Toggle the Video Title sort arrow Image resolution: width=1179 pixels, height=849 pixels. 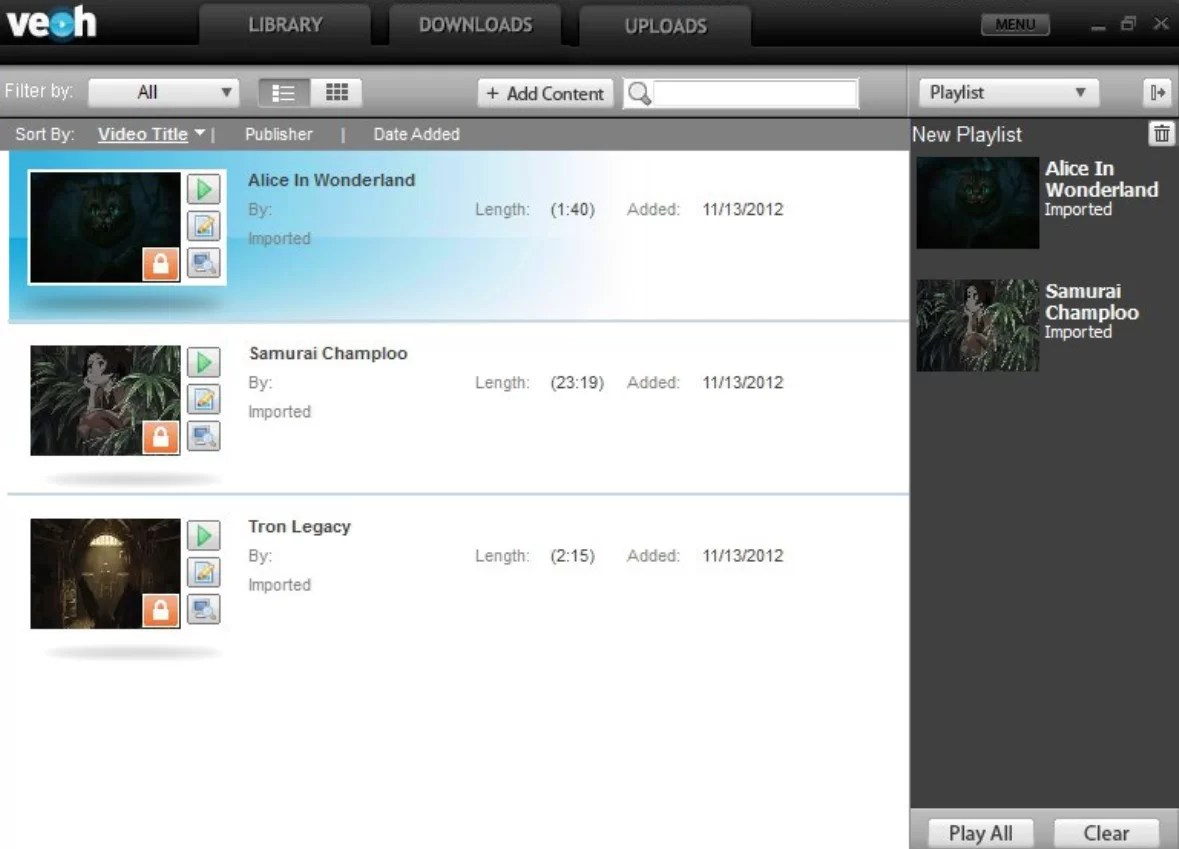pyautogui.click(x=200, y=133)
